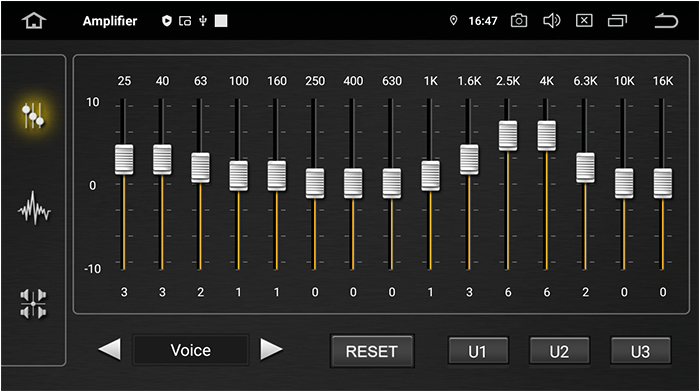The width and height of the screenshot is (700, 392).
Task: Click the Voice preset name field
Action: click(x=191, y=350)
